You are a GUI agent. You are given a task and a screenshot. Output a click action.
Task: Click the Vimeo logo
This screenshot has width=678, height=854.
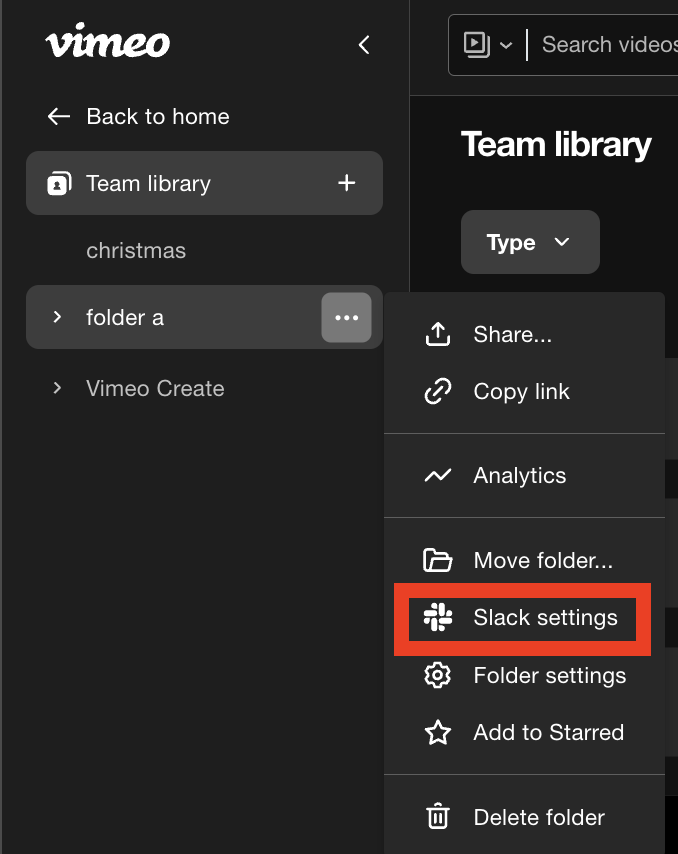click(x=108, y=43)
